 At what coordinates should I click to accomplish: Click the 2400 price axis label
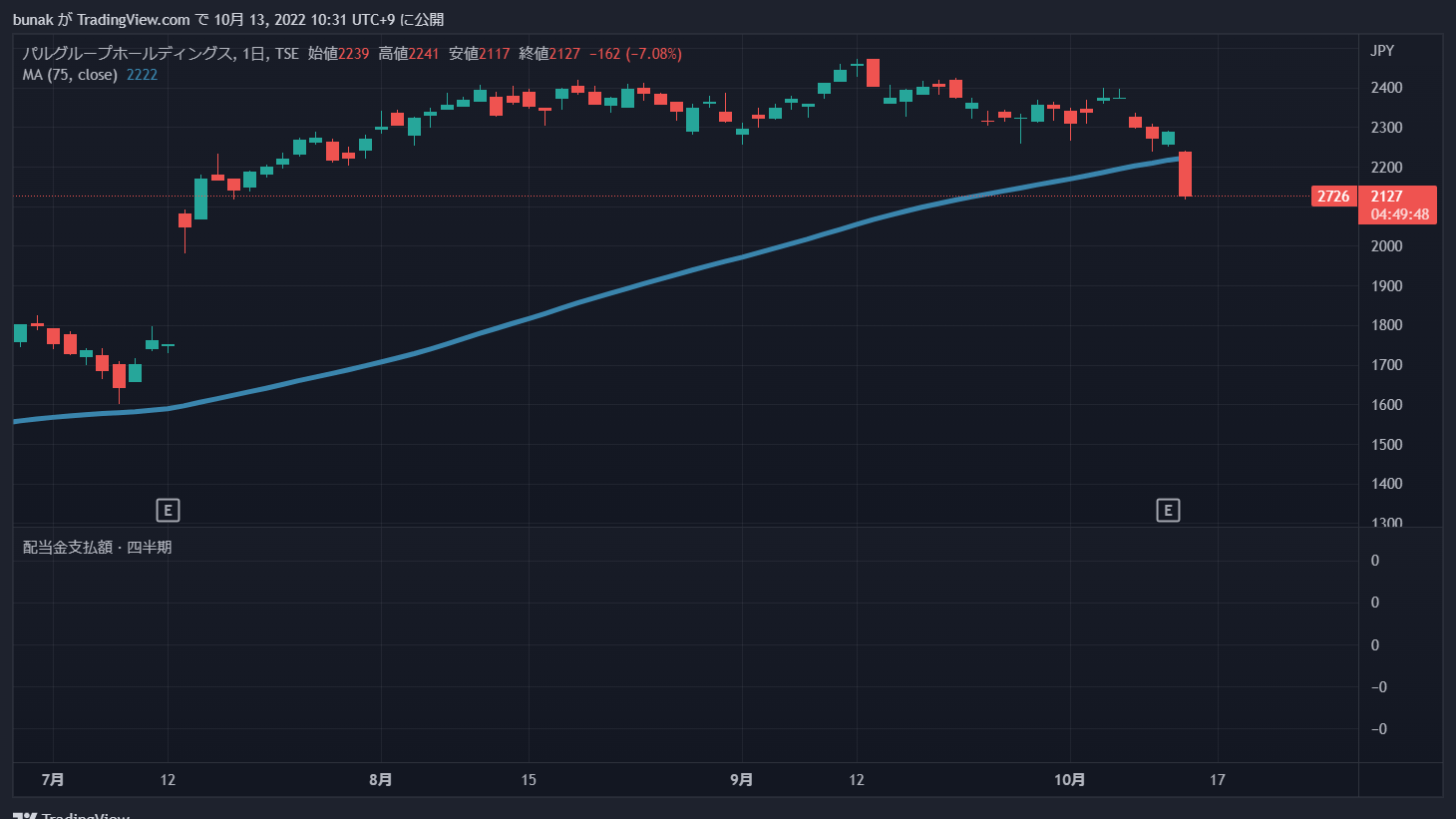1386,88
